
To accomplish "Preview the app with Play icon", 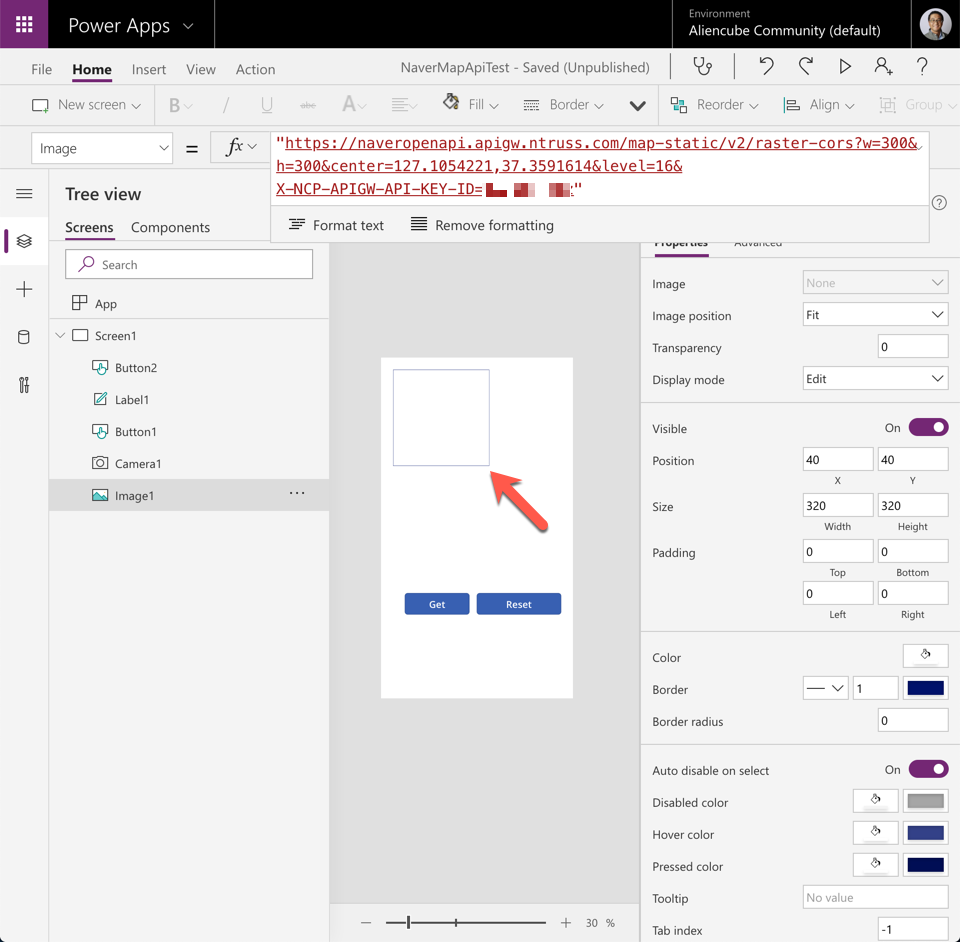I will [x=845, y=66].
